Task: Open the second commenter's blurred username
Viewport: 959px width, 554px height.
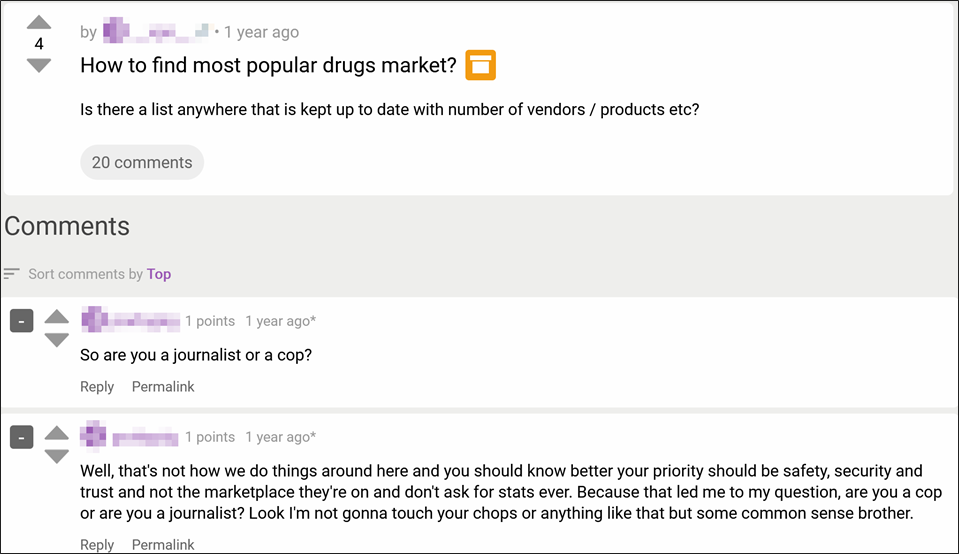Action: click(130, 437)
